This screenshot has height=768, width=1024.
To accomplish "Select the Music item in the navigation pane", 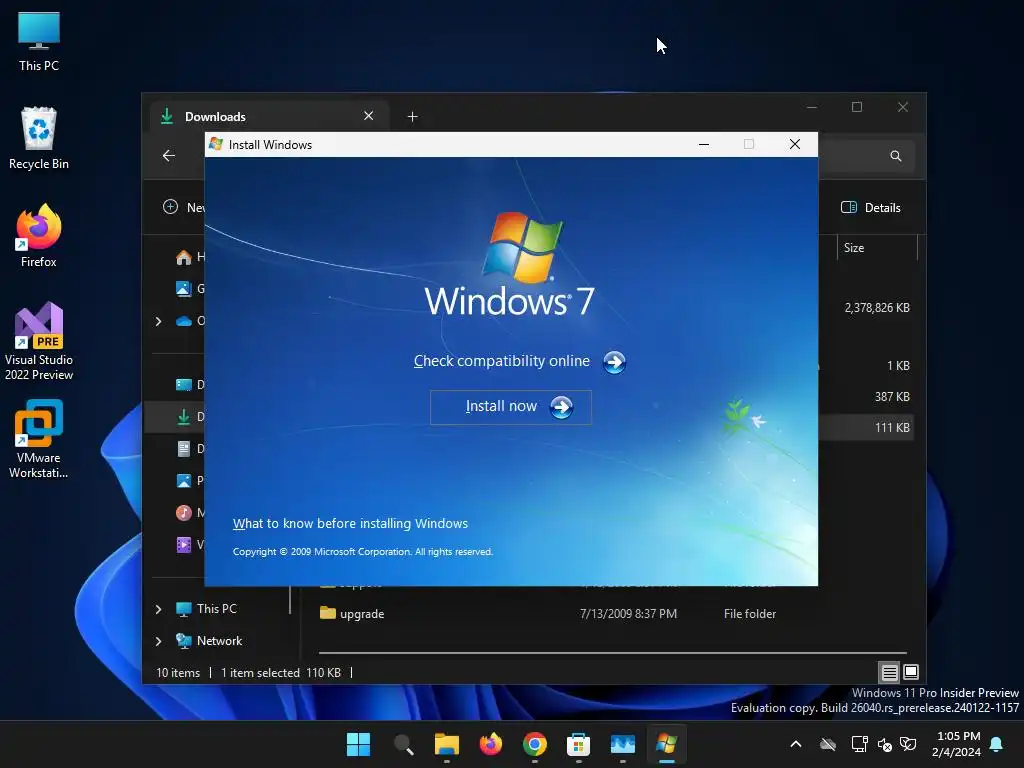I will 189,513.
